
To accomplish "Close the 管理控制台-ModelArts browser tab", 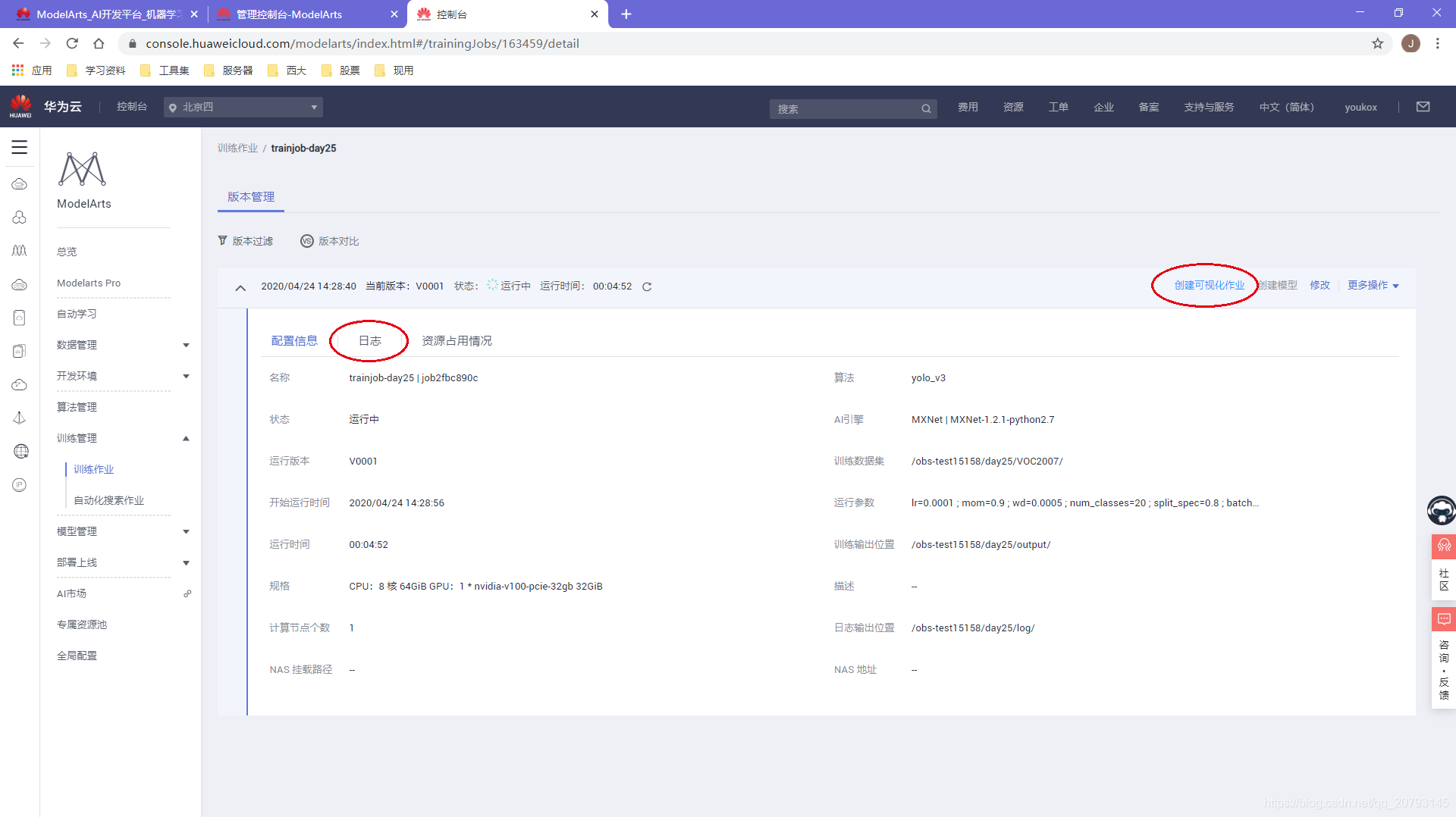I will 394,14.
